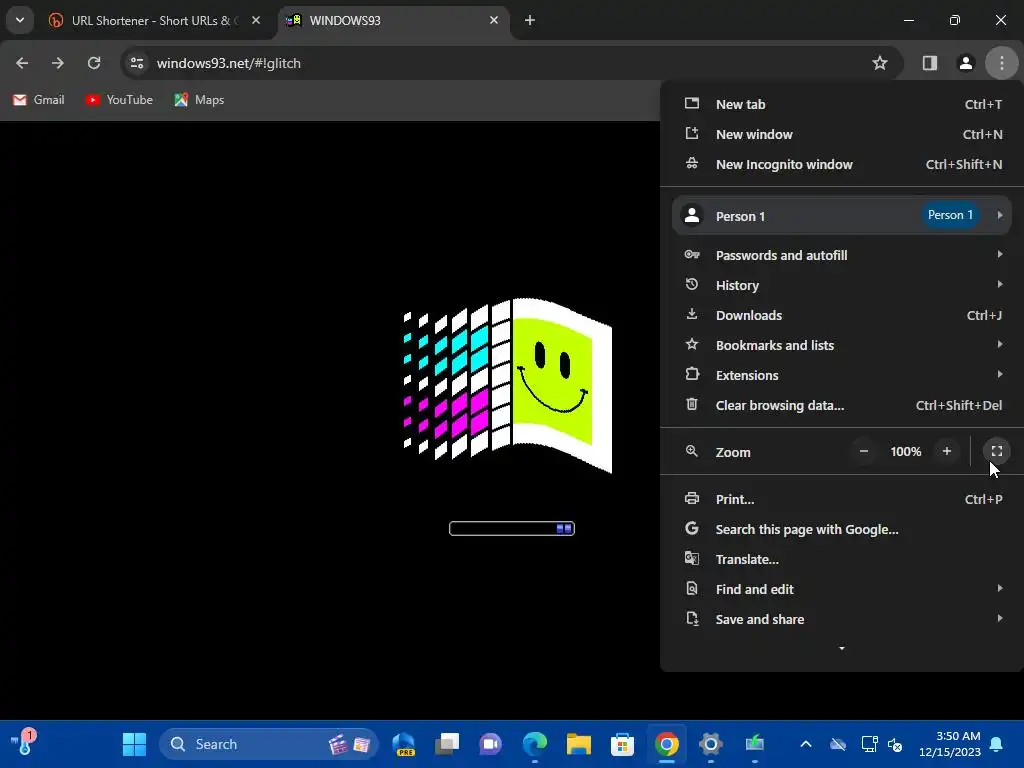Close the Chrome three-dot menu
1024x768 pixels.
coord(1002,63)
